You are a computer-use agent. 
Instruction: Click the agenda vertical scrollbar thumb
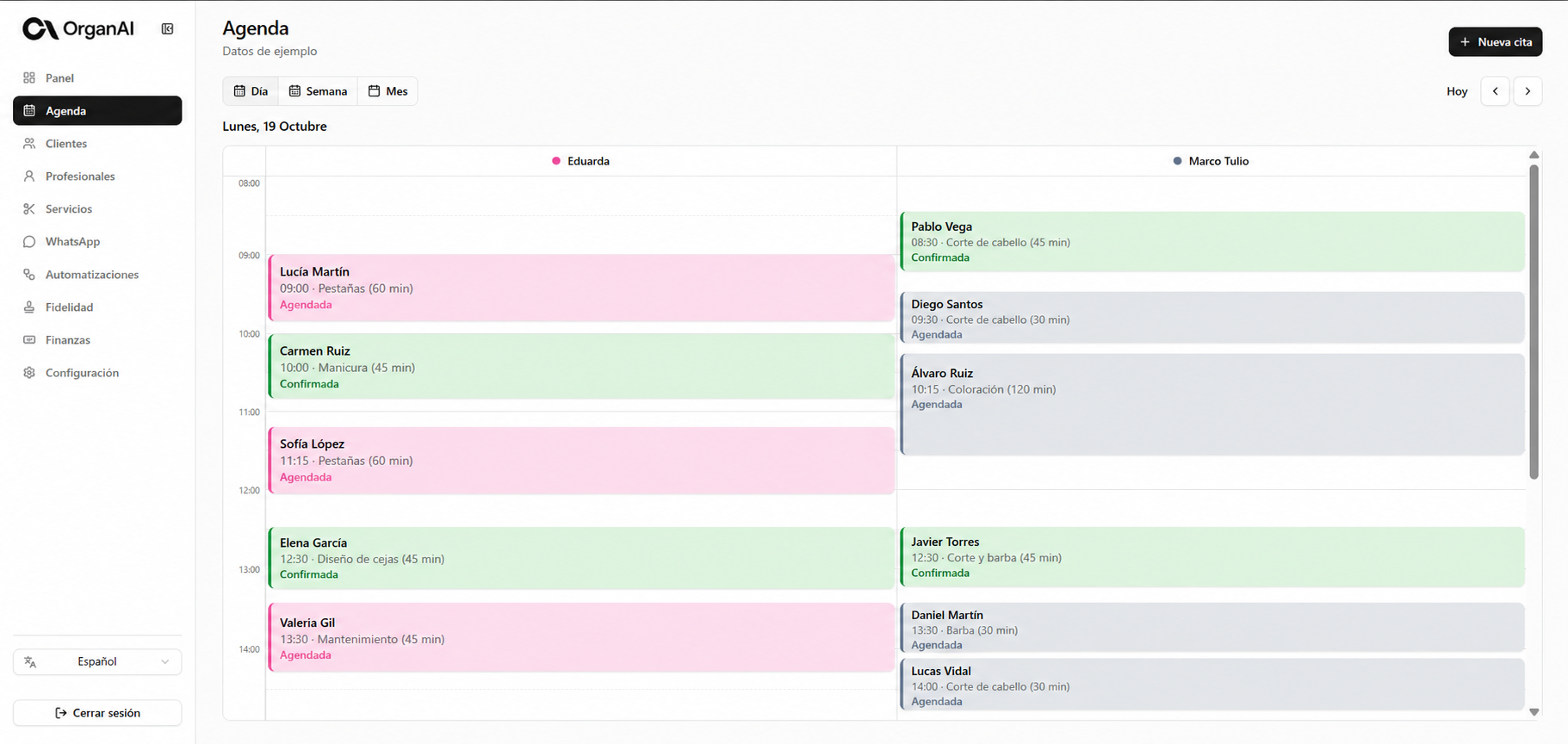click(1534, 321)
